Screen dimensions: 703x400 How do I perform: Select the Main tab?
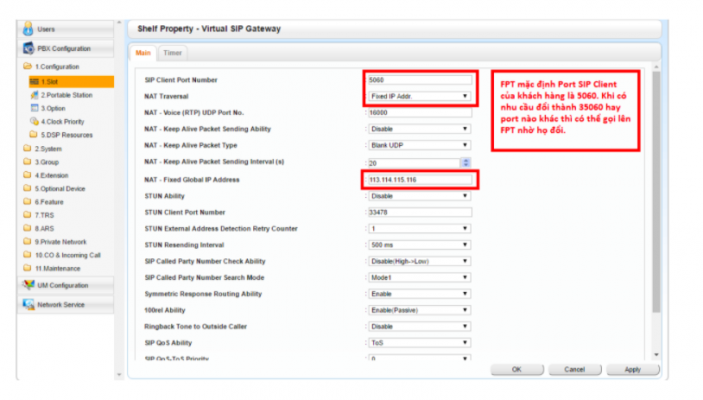point(143,52)
